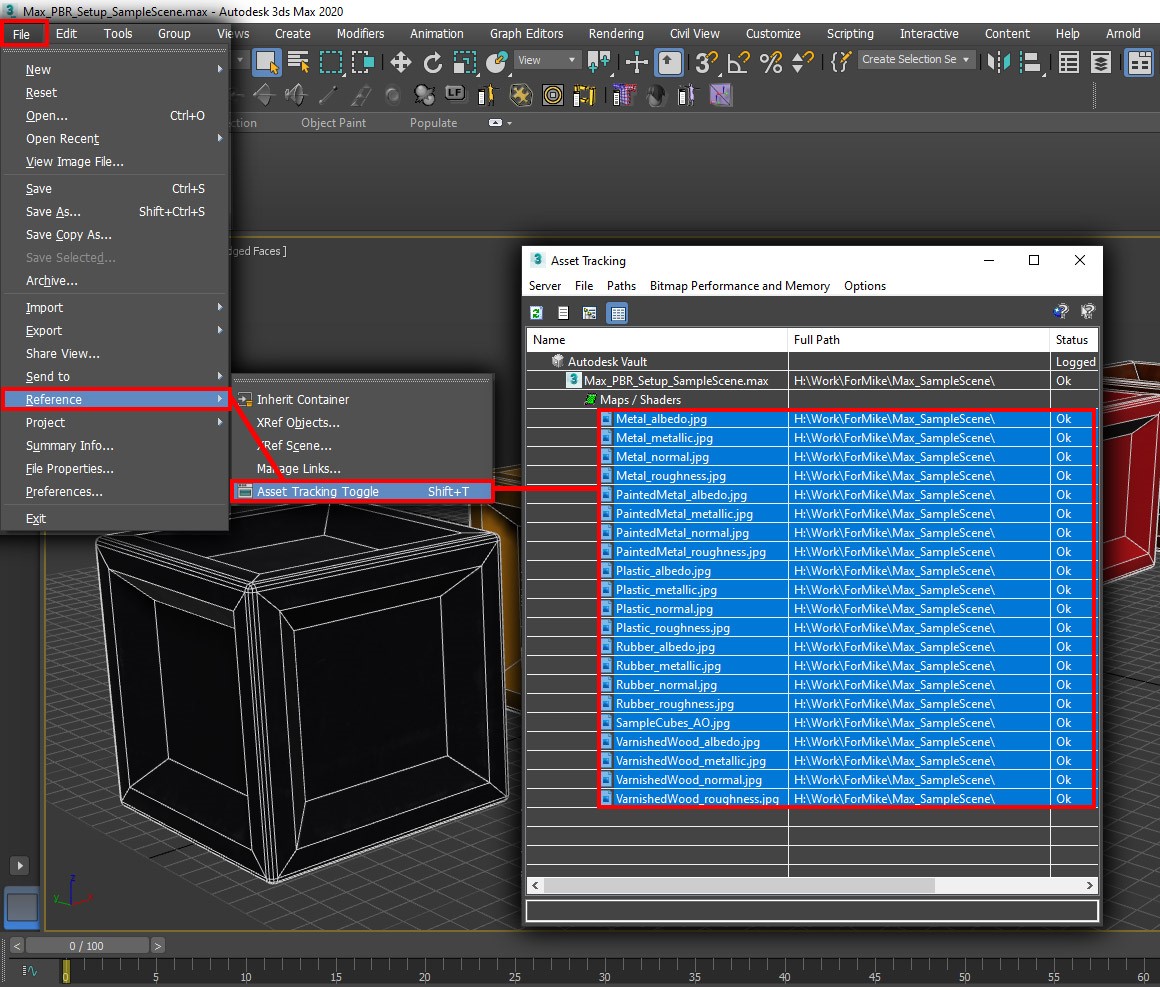Select the Select and Move tool

click(400, 60)
